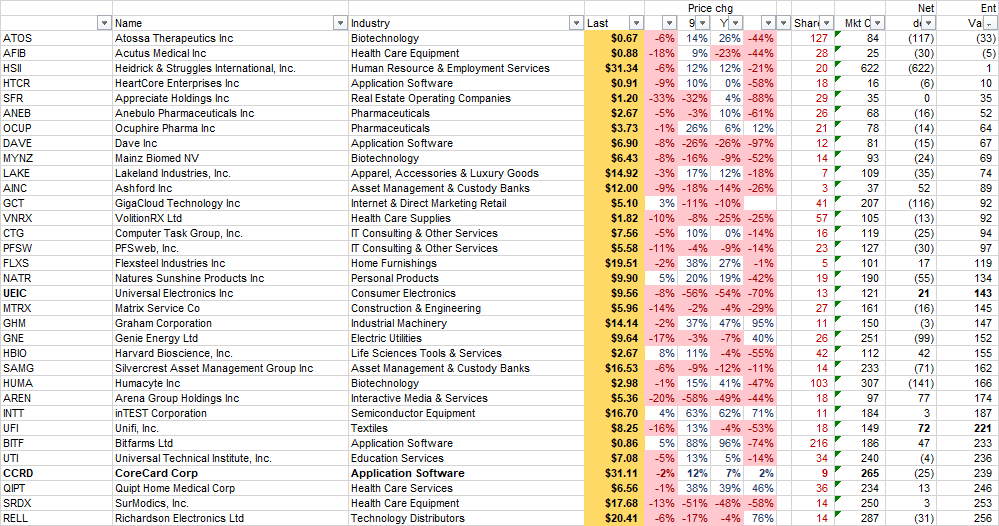Viewport: 999px width, 526px height.
Task: Select the bold UEIC ticker cell
Action: click(x=57, y=293)
